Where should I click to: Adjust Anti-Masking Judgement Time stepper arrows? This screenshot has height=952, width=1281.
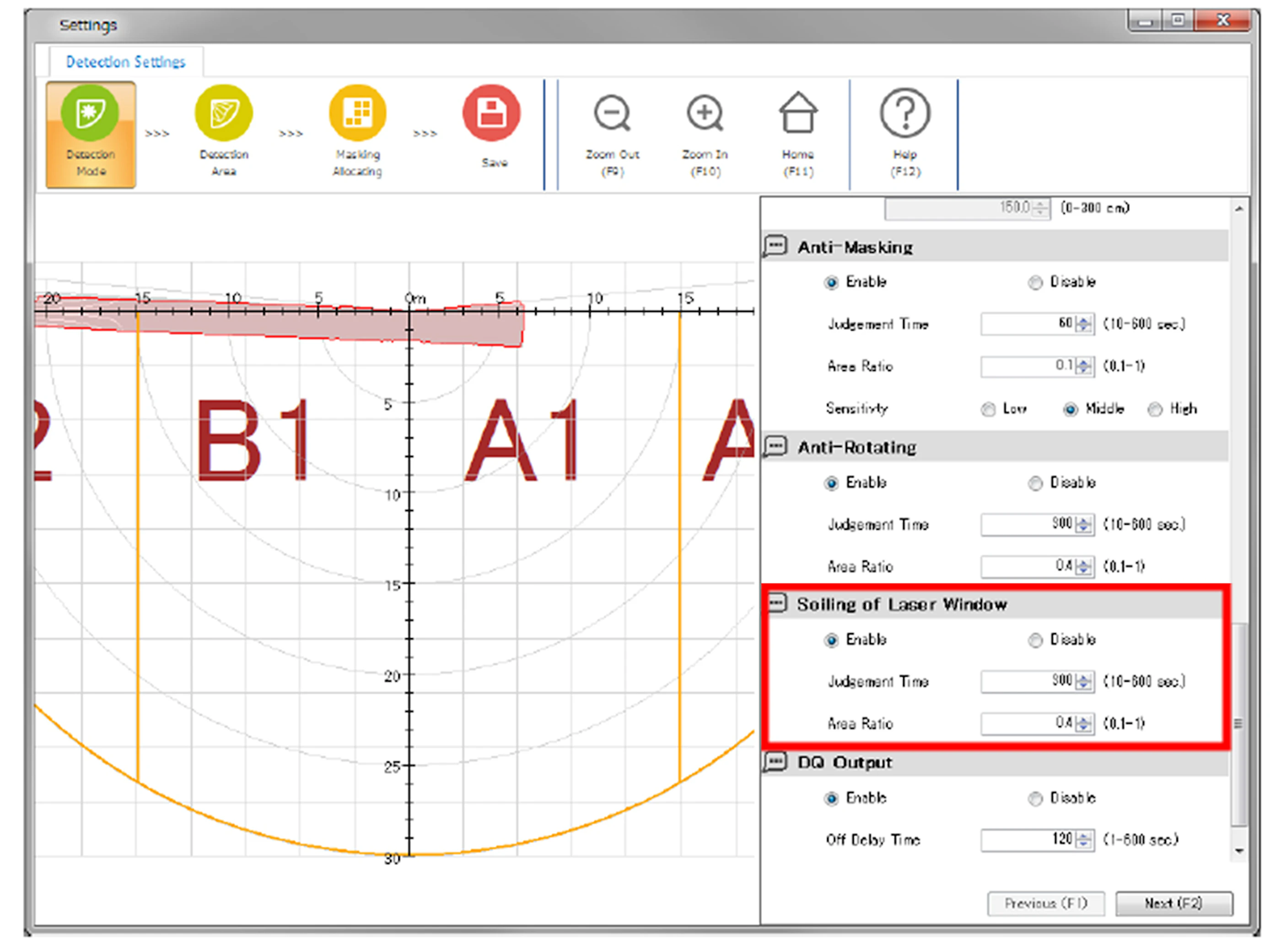coord(1084,324)
